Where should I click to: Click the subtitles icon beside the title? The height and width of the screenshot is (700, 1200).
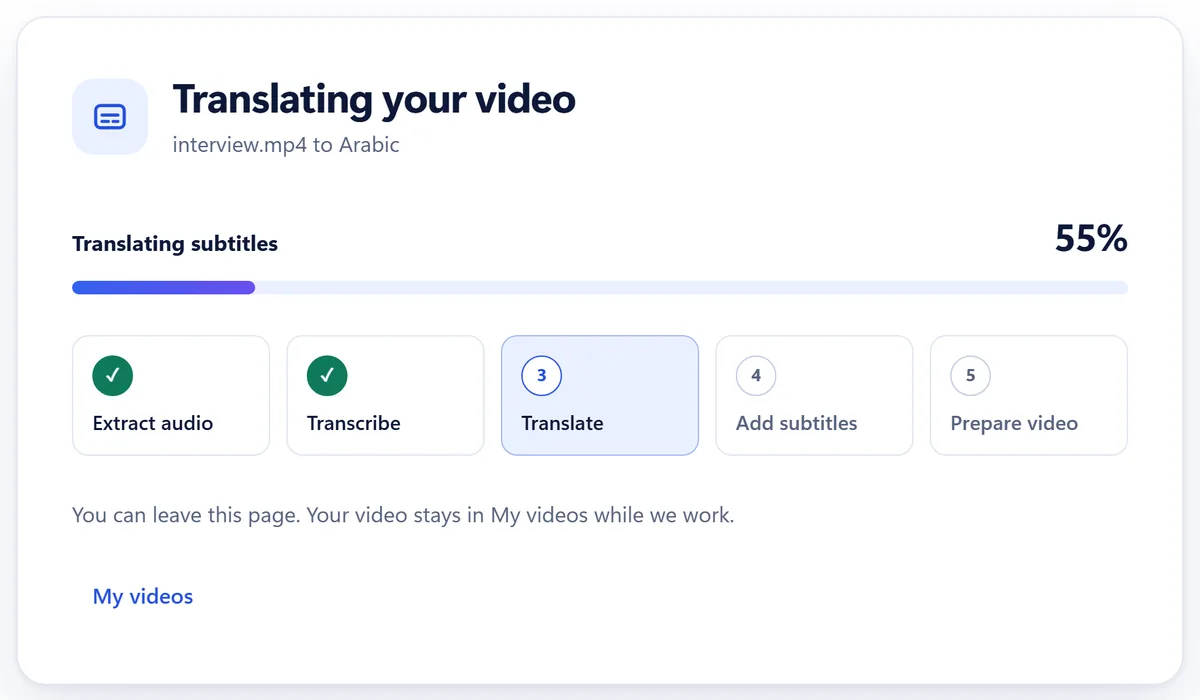(110, 117)
